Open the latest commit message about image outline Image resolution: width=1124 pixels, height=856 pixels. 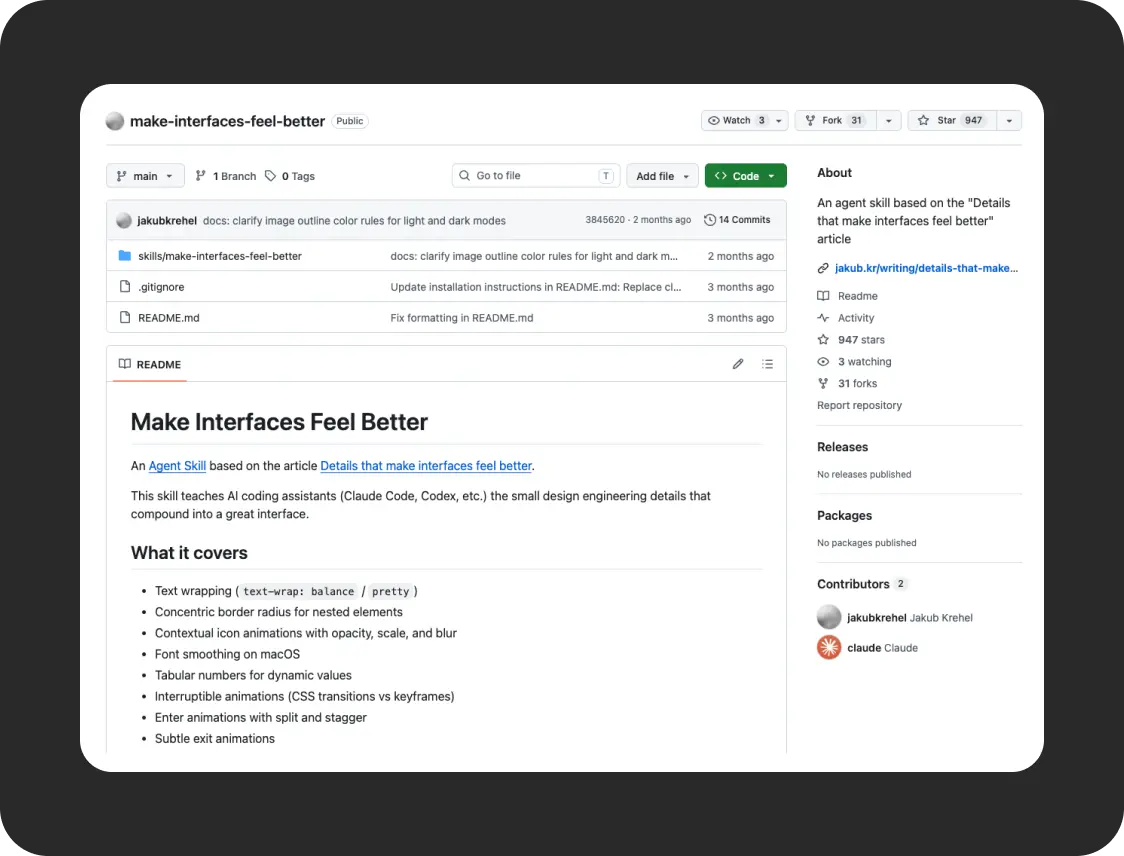[354, 220]
